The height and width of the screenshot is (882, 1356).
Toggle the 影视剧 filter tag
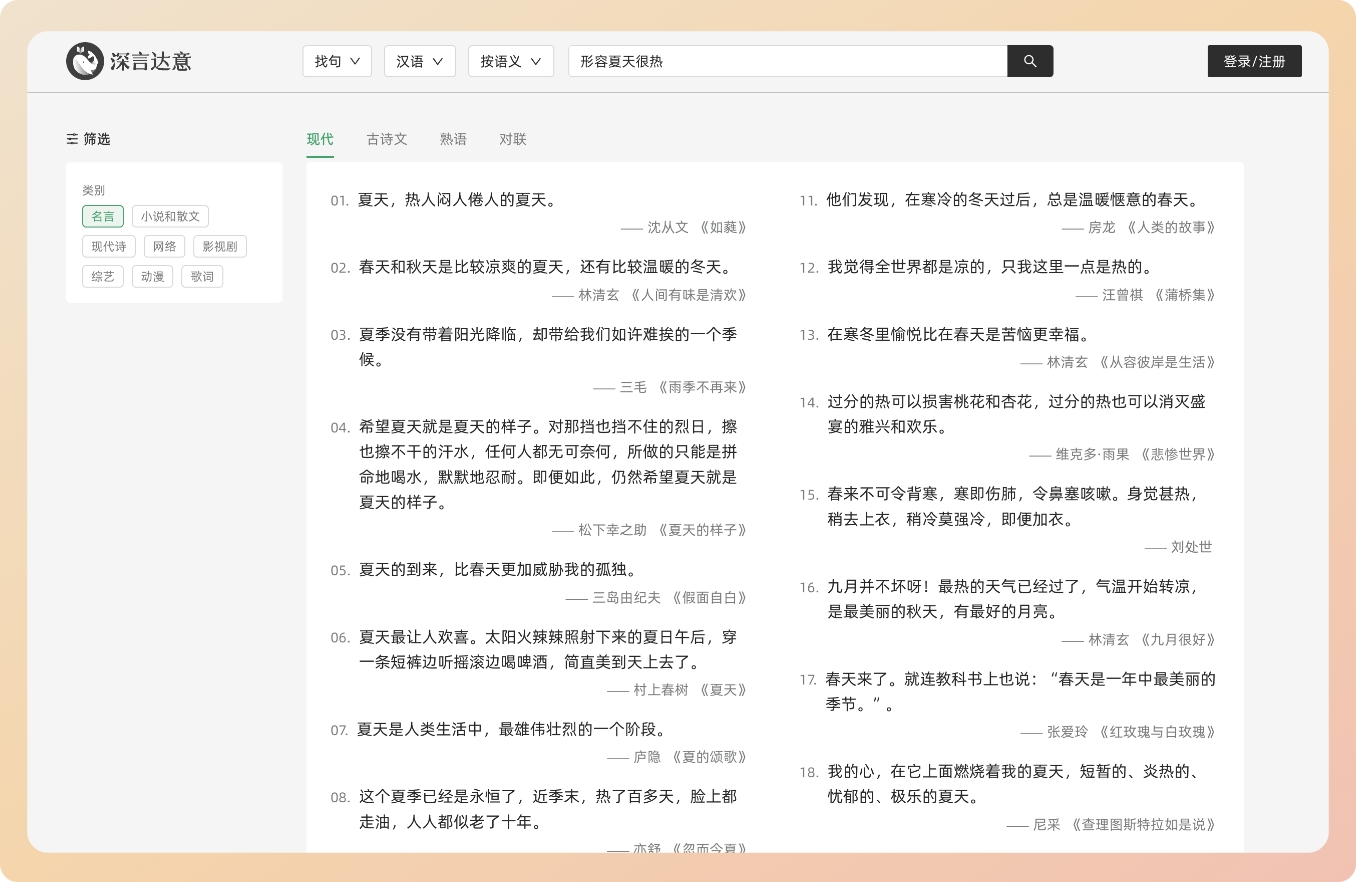pyautogui.click(x=219, y=246)
